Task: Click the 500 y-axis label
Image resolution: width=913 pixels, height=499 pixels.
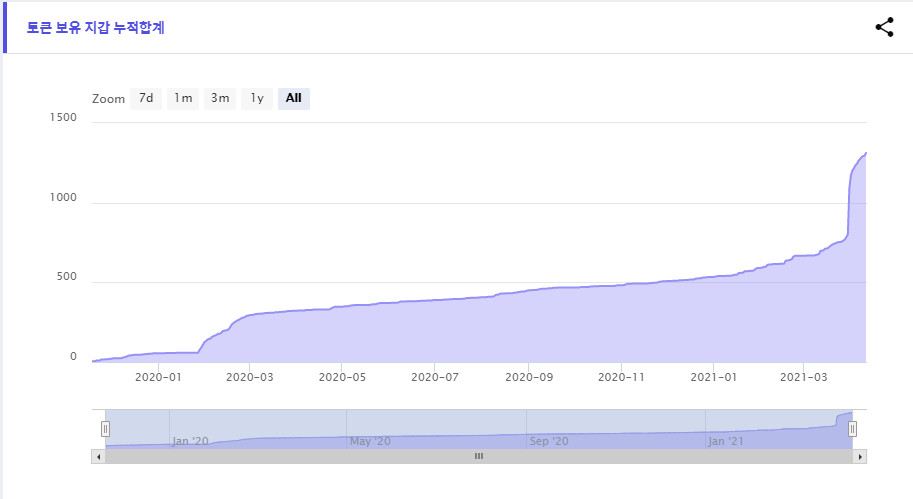Action: (x=67, y=277)
